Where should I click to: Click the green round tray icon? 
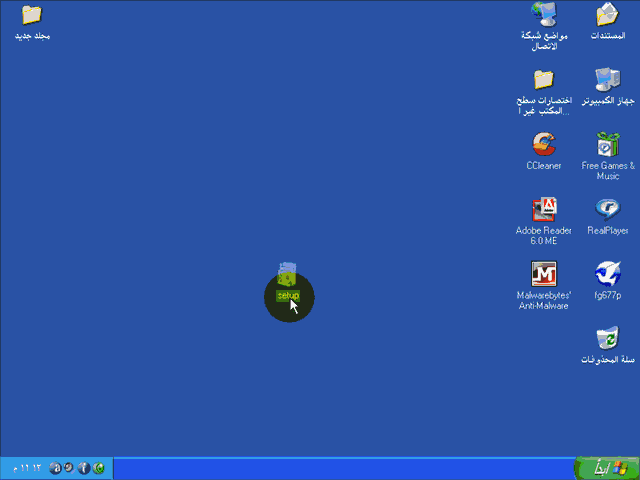tap(99, 468)
